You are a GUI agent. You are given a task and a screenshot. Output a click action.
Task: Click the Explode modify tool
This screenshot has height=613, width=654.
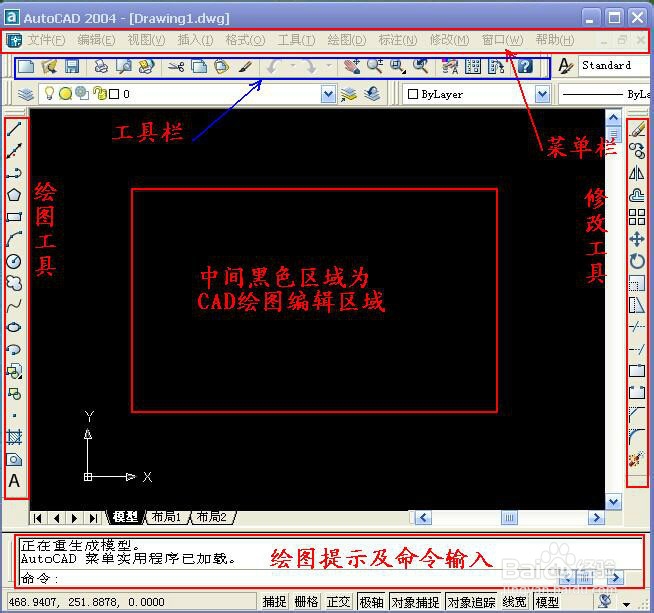coord(637,459)
